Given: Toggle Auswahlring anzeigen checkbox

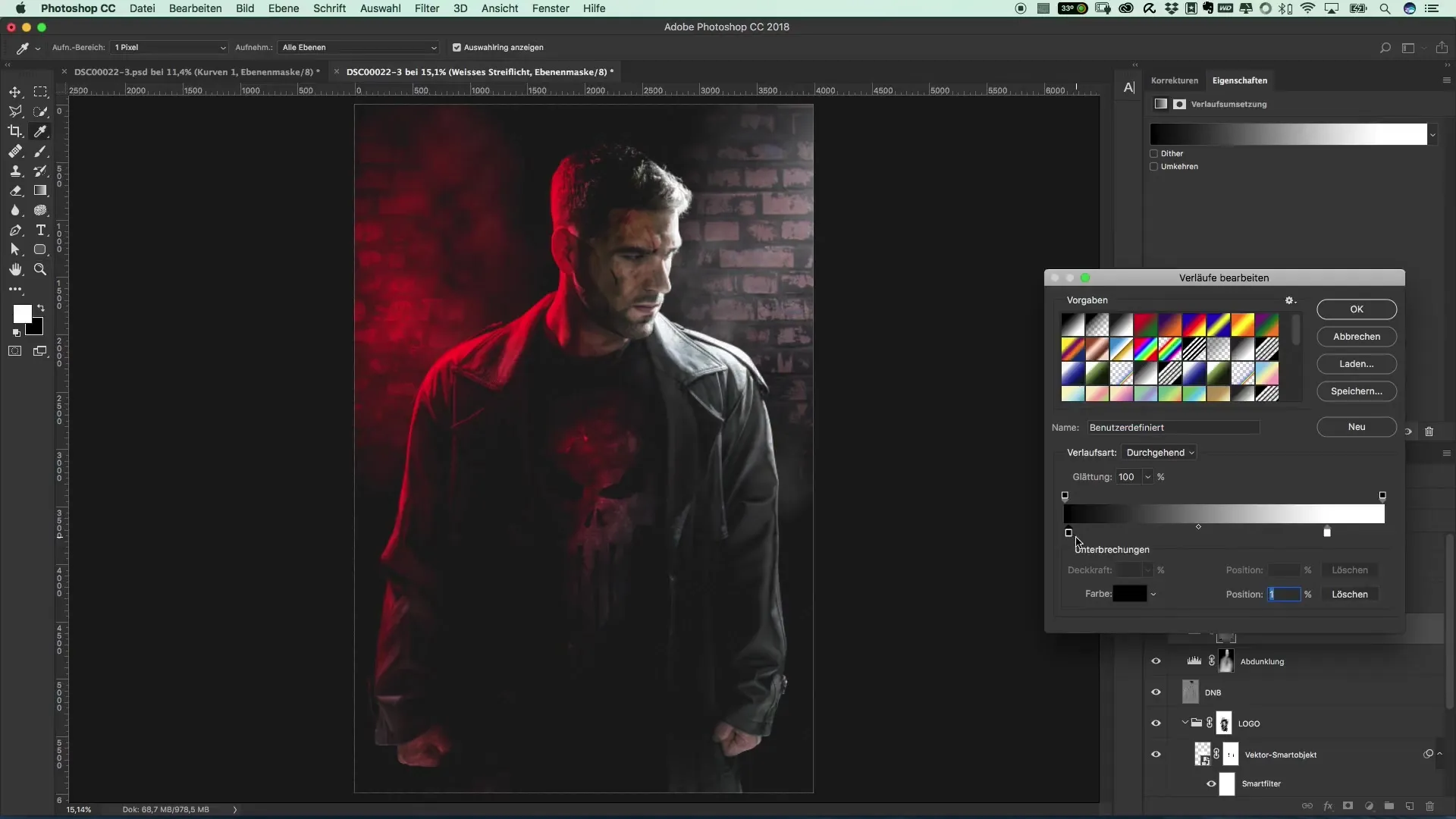Looking at the screenshot, I should point(457,47).
